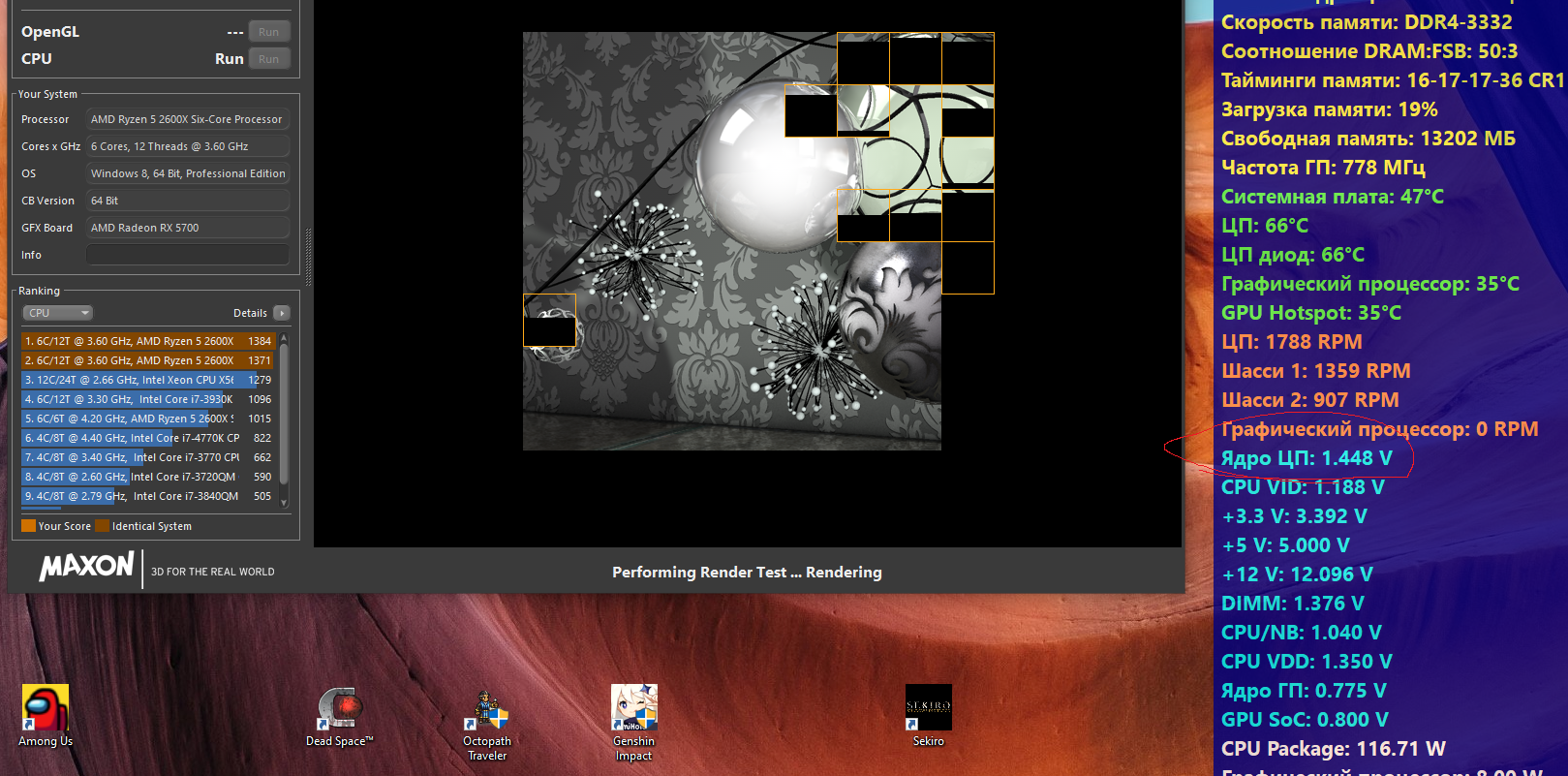Viewport: 1568px width, 776px height.
Task: Click the 'Ядро ЦП: 1.448 V' voltage line
Action: [1307, 458]
